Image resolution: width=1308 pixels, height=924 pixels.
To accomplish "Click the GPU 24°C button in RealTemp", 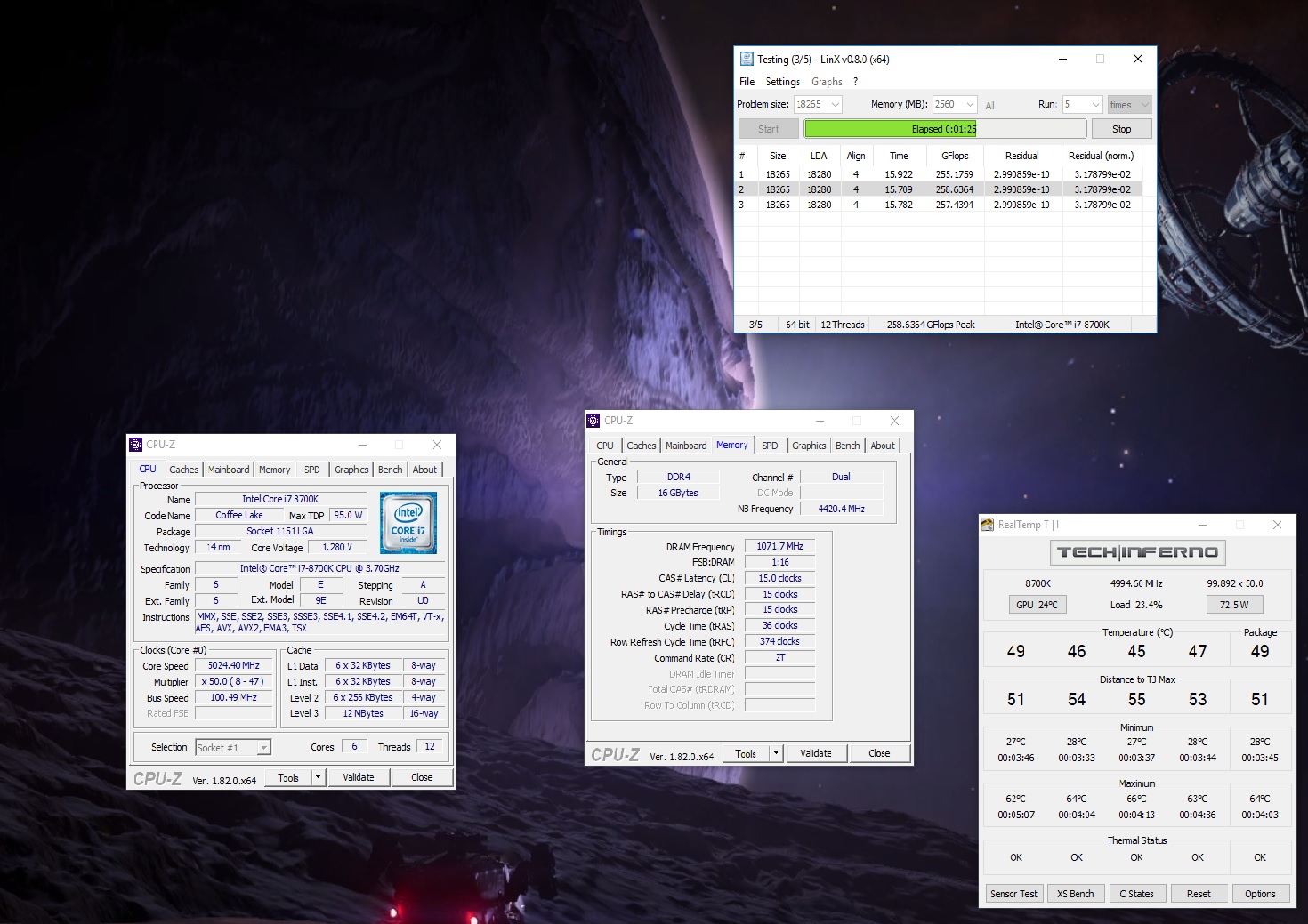I will click(1038, 605).
